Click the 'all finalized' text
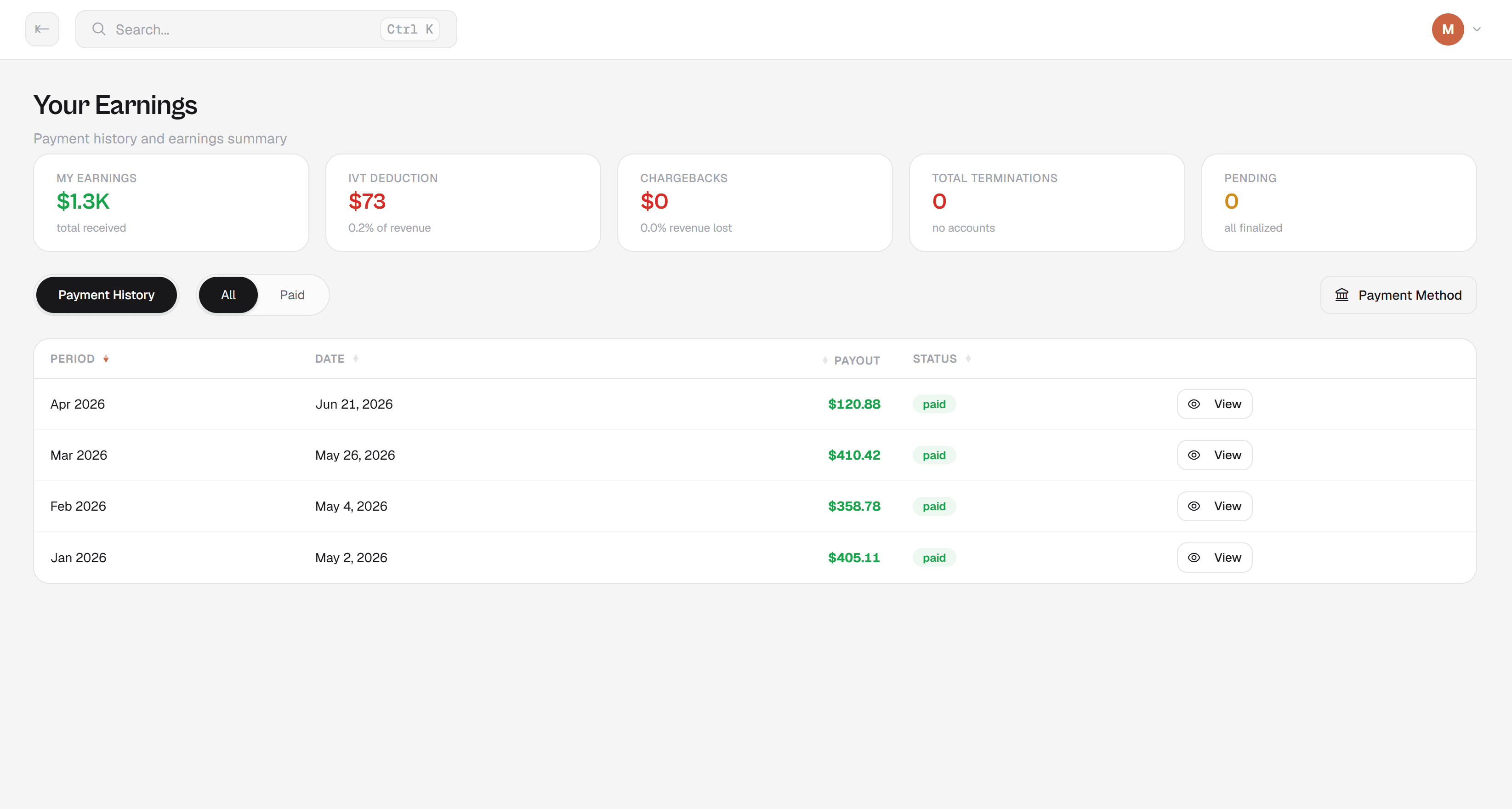This screenshot has width=1512, height=809. pyautogui.click(x=1252, y=228)
